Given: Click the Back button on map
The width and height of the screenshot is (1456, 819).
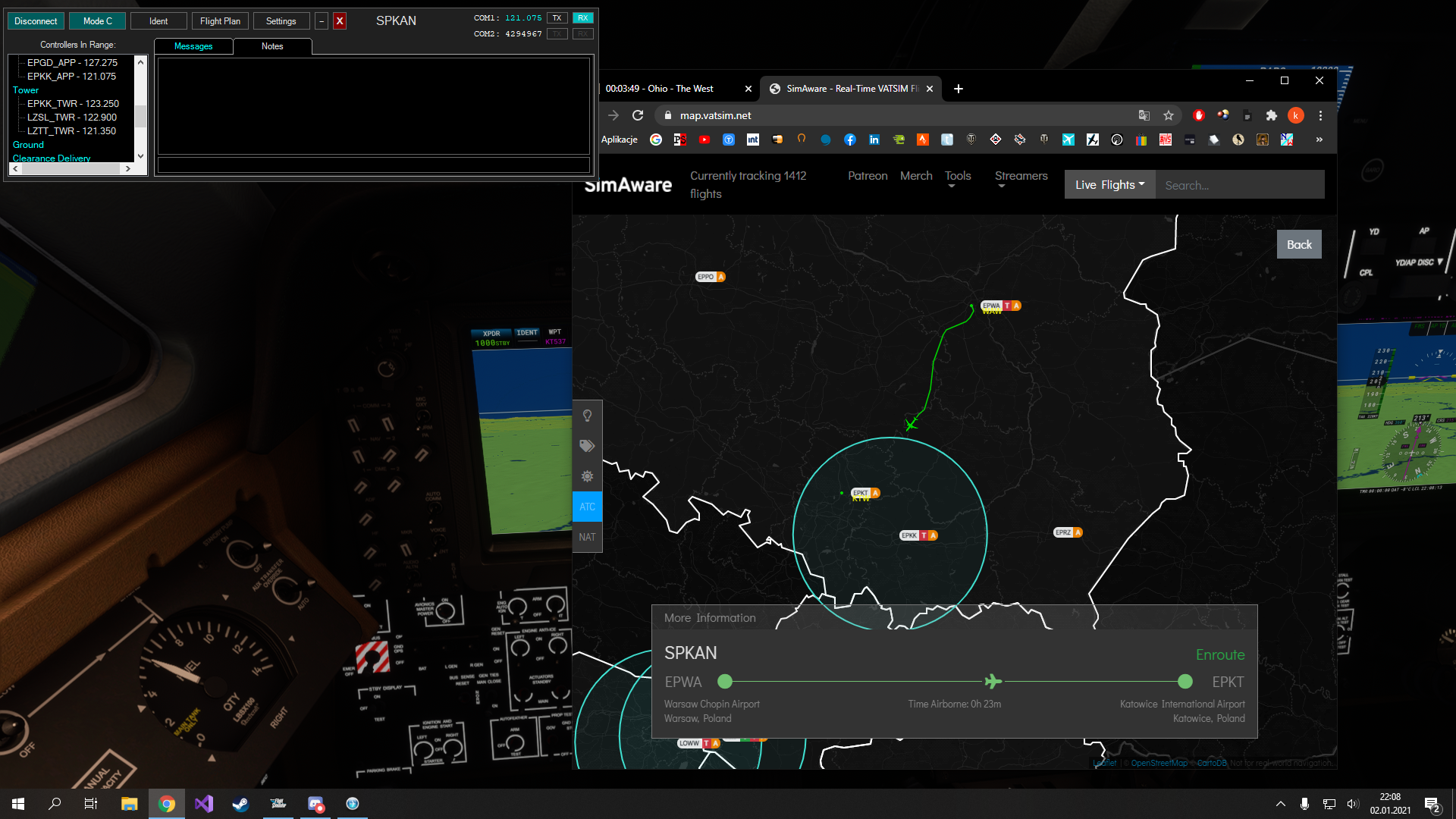Looking at the screenshot, I should pos(1298,244).
